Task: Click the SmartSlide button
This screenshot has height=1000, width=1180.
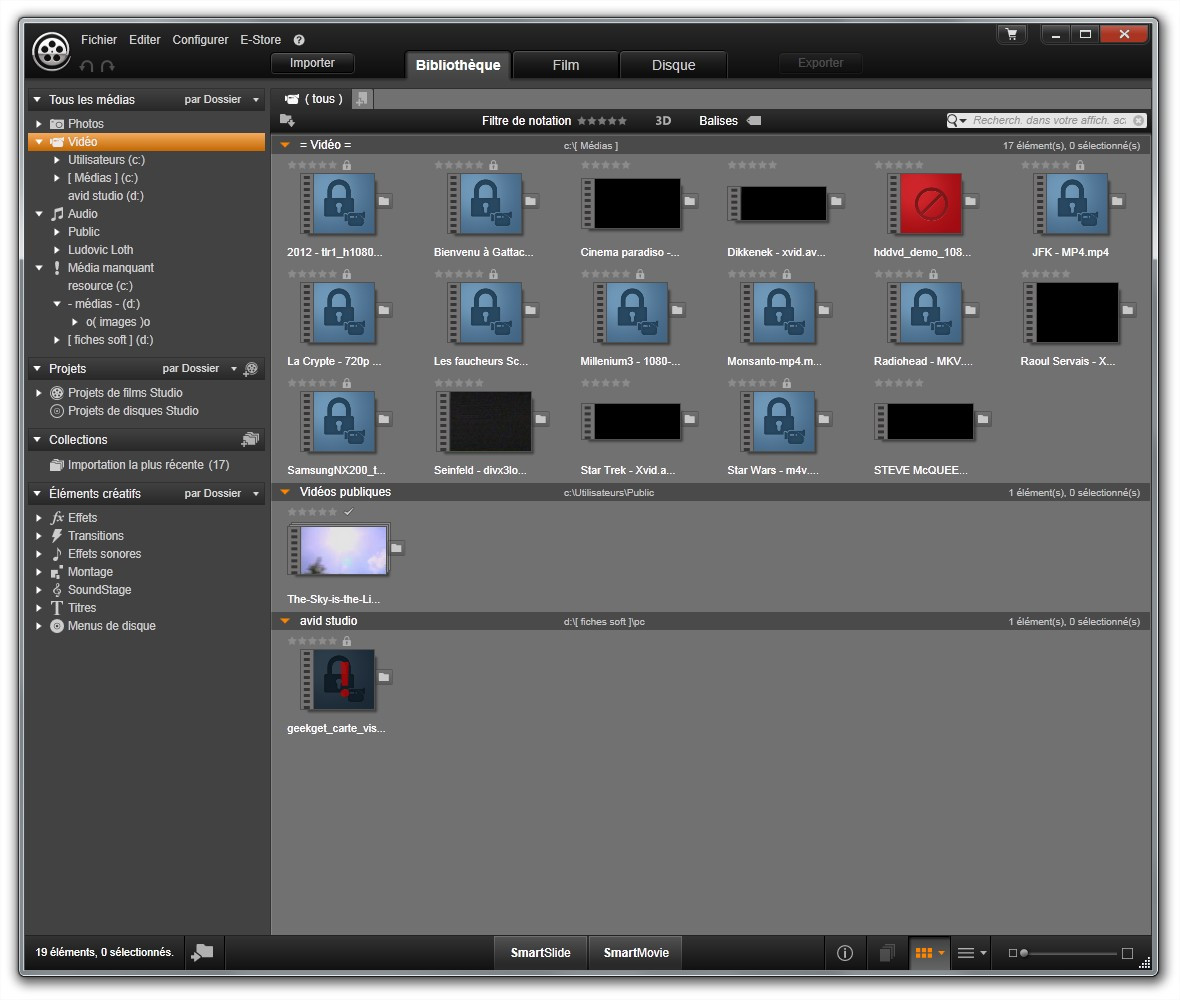Action: pos(540,953)
